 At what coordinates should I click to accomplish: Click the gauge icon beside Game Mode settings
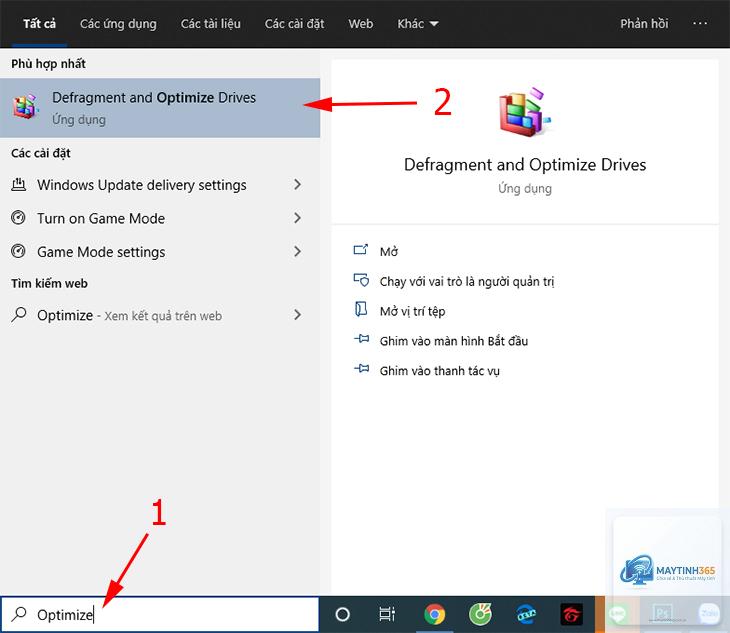pyautogui.click(x=18, y=251)
